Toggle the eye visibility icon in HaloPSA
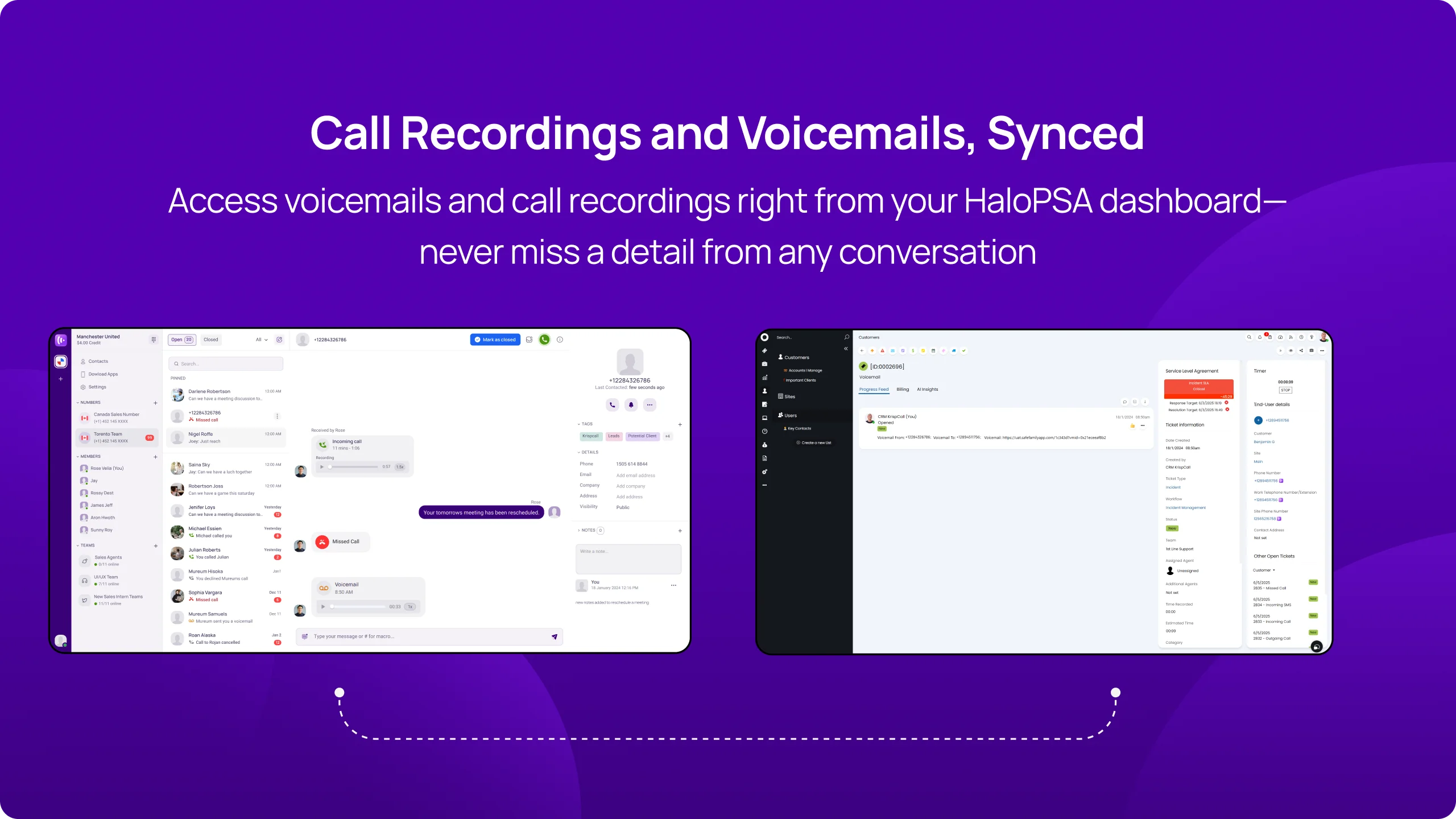Viewport: 1456px width, 819px height. pyautogui.click(x=1290, y=351)
